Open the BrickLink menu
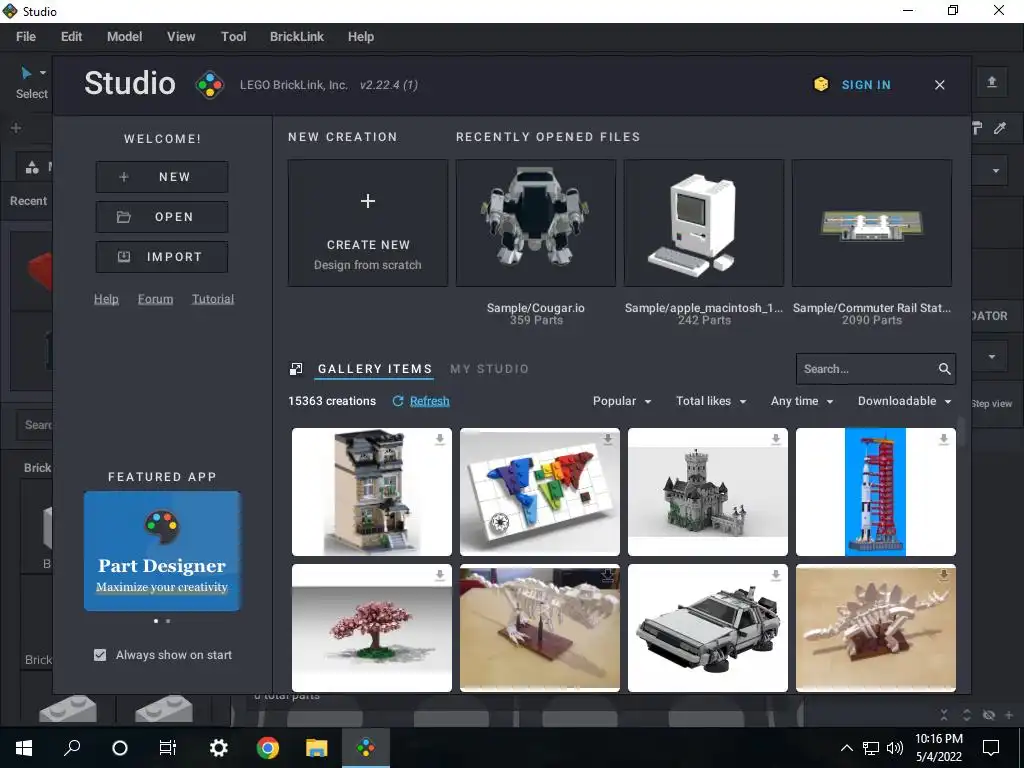 click(297, 37)
